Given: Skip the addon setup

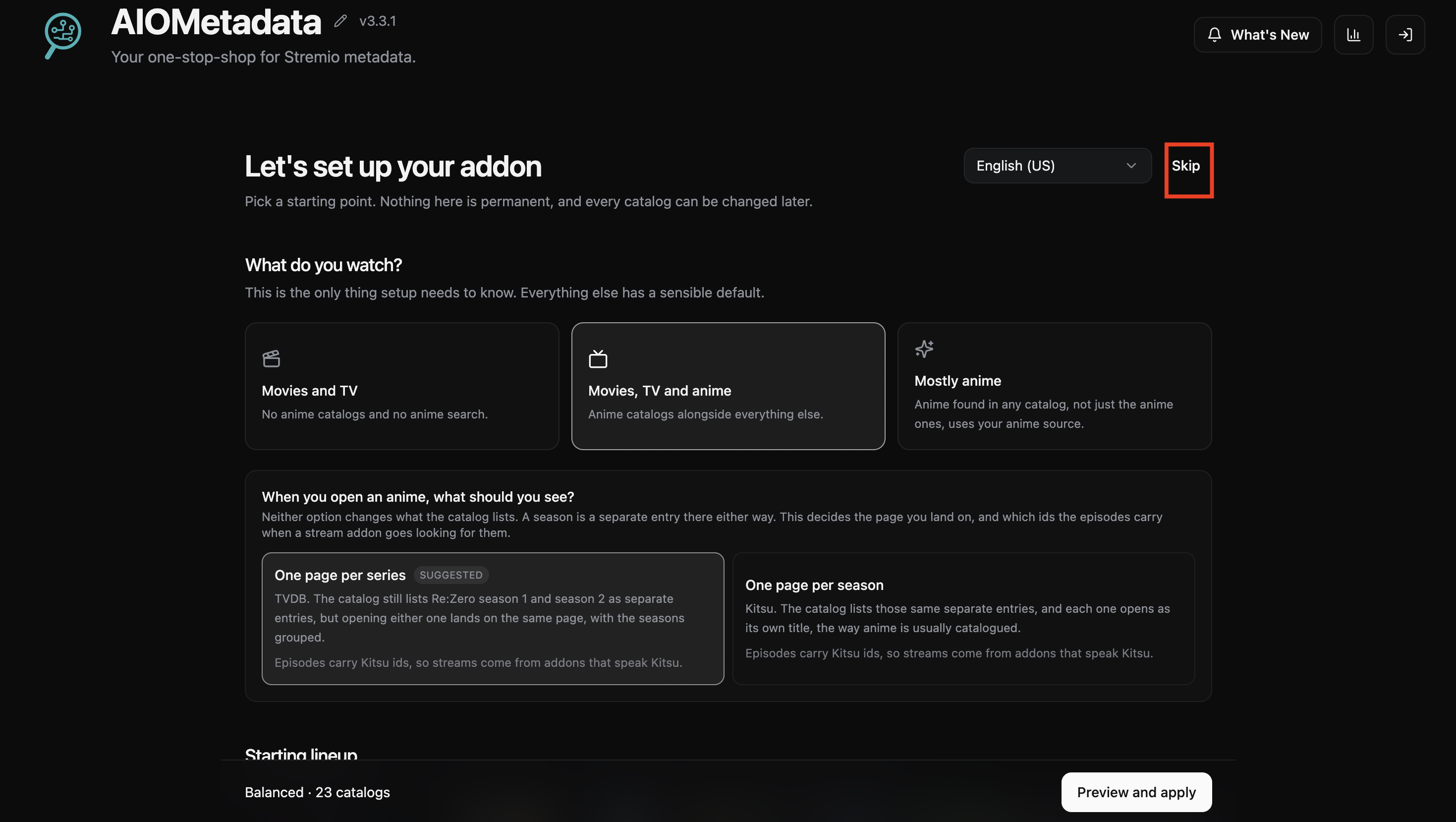Looking at the screenshot, I should point(1185,166).
